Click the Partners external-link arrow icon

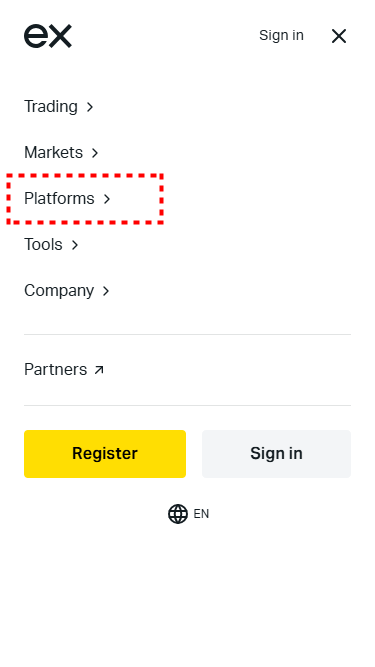[99, 370]
